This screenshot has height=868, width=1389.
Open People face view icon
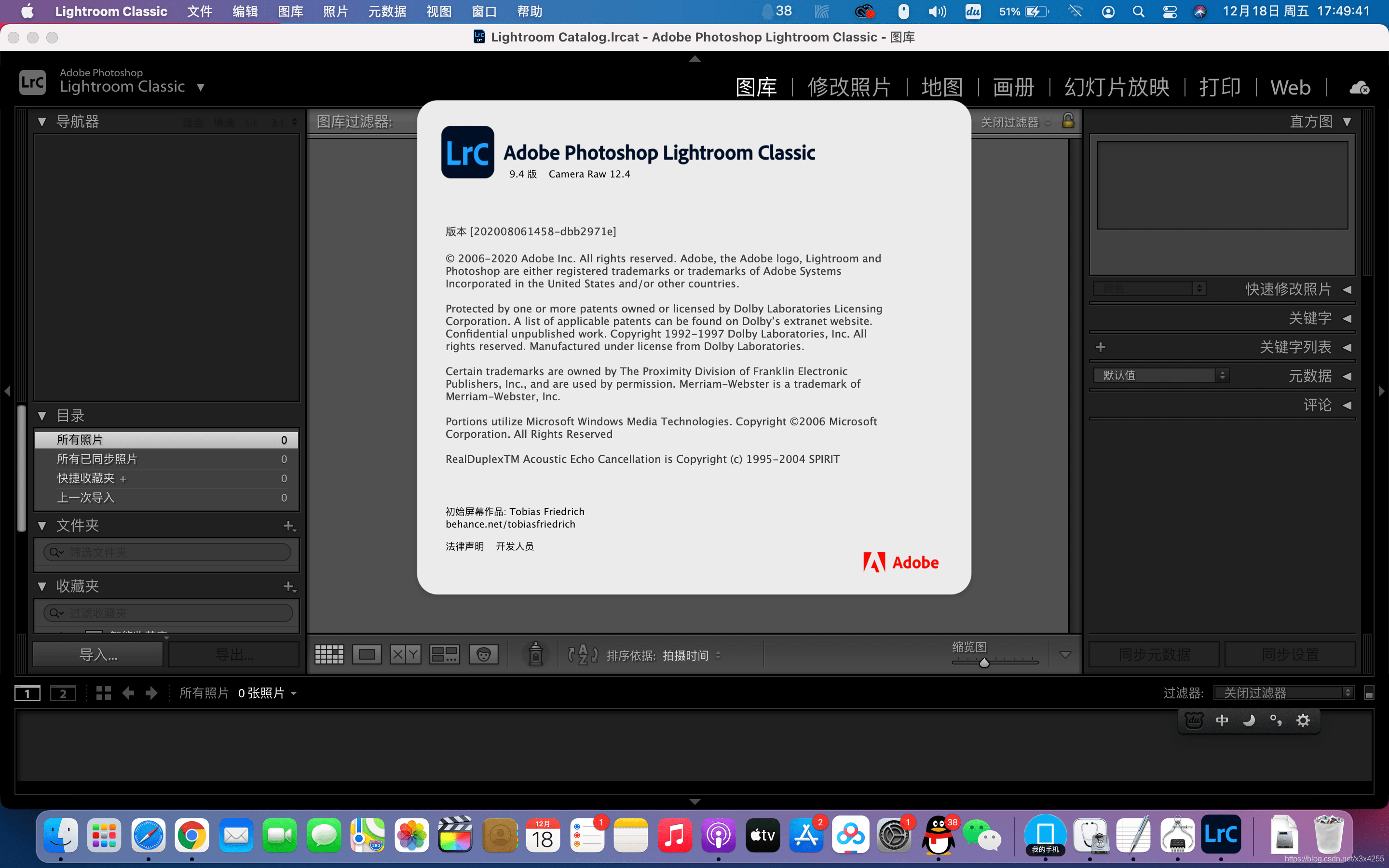coord(483,654)
